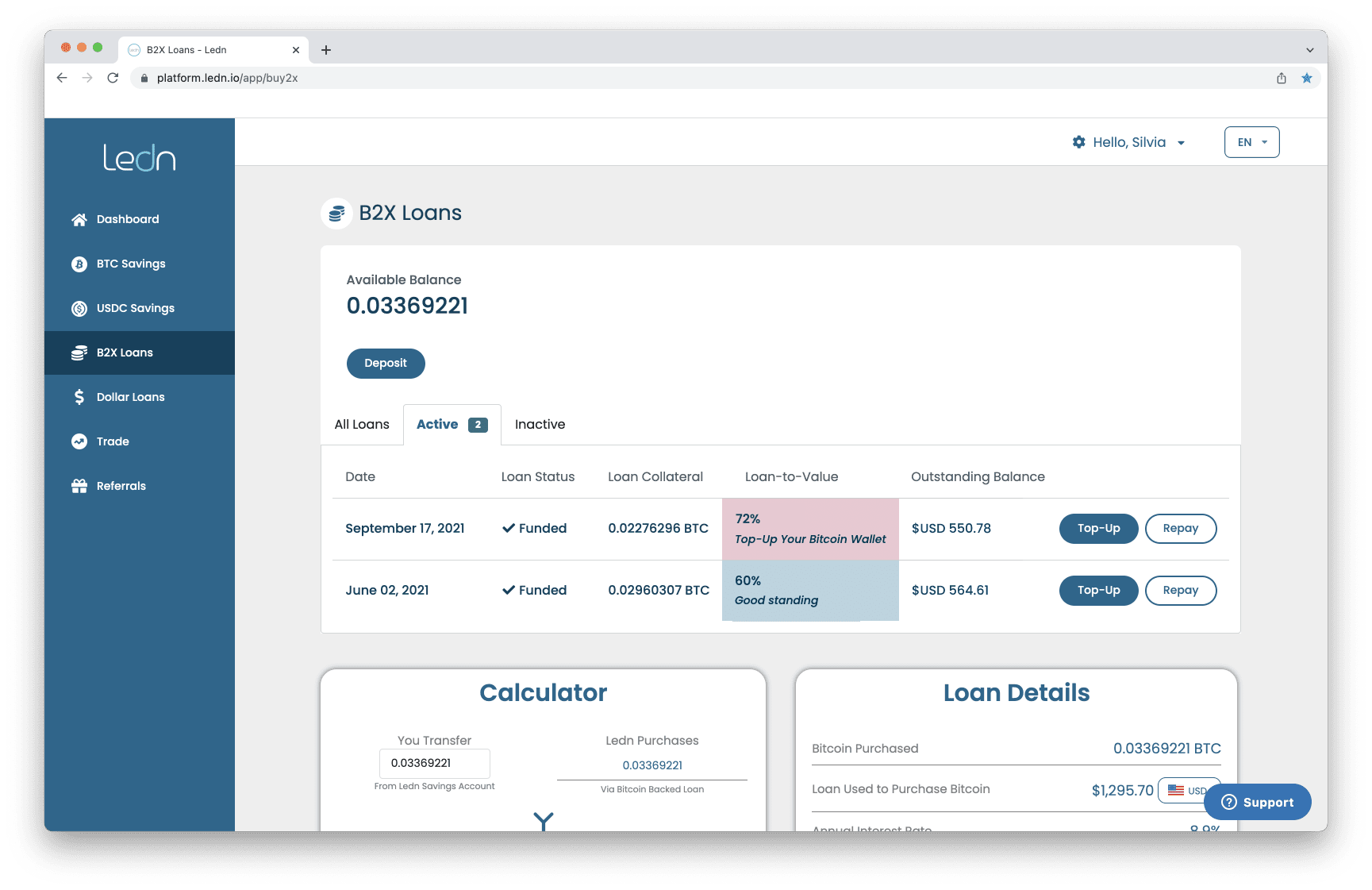Click the Outstanding Balance column header

pyautogui.click(x=978, y=477)
